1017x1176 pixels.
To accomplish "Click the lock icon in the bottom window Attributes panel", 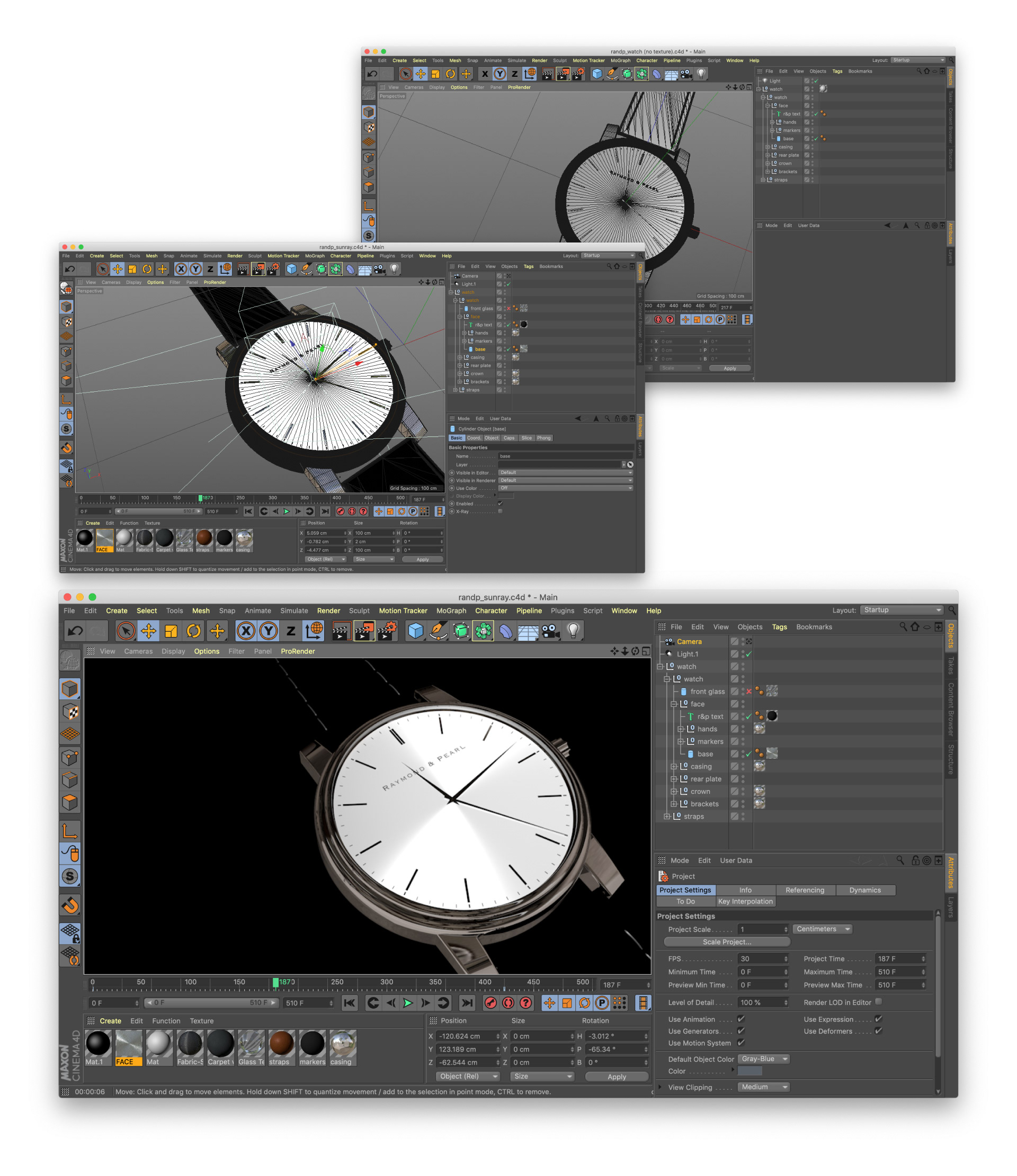I will (x=915, y=860).
